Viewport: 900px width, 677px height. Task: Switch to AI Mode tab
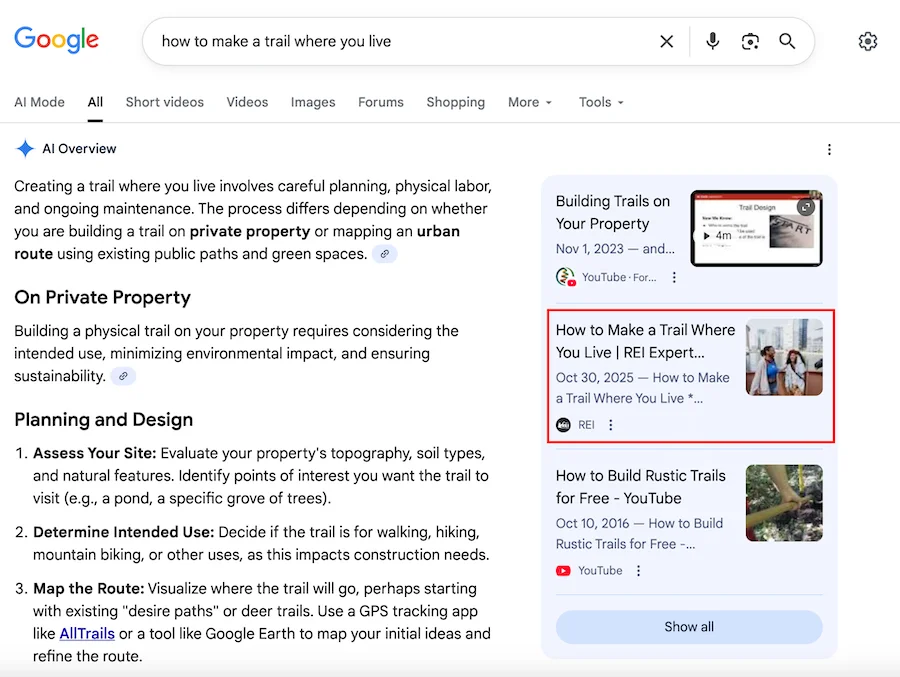point(39,102)
